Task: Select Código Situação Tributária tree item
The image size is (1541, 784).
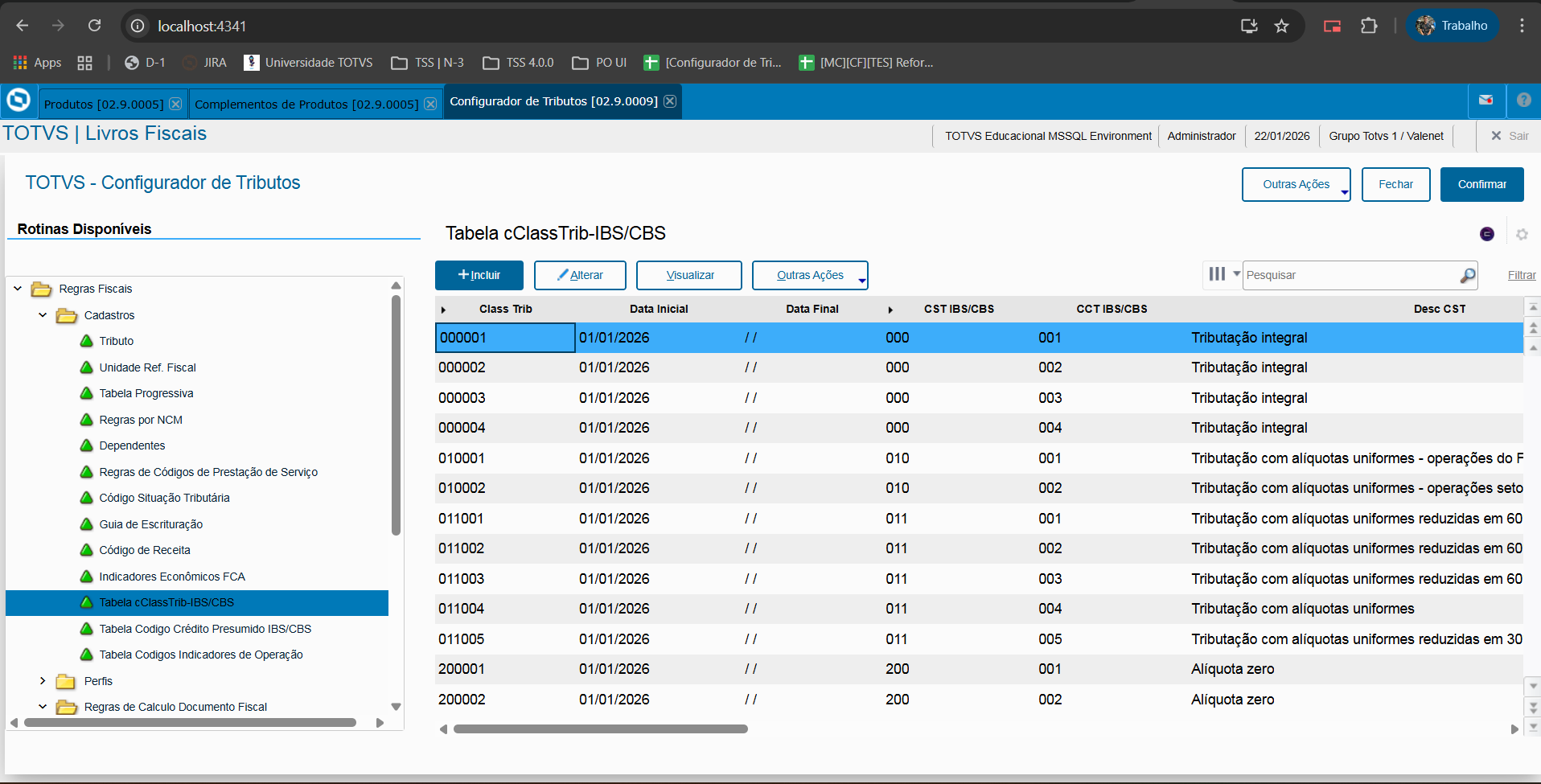Action: [164, 498]
